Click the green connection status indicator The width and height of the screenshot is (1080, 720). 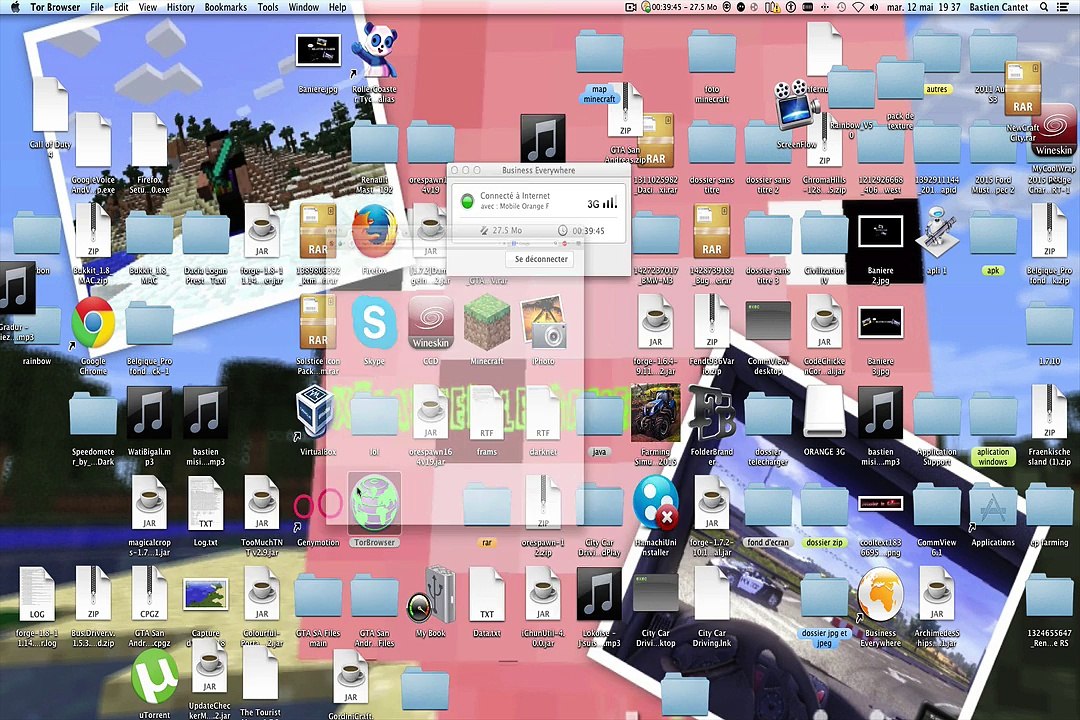[x=467, y=201]
